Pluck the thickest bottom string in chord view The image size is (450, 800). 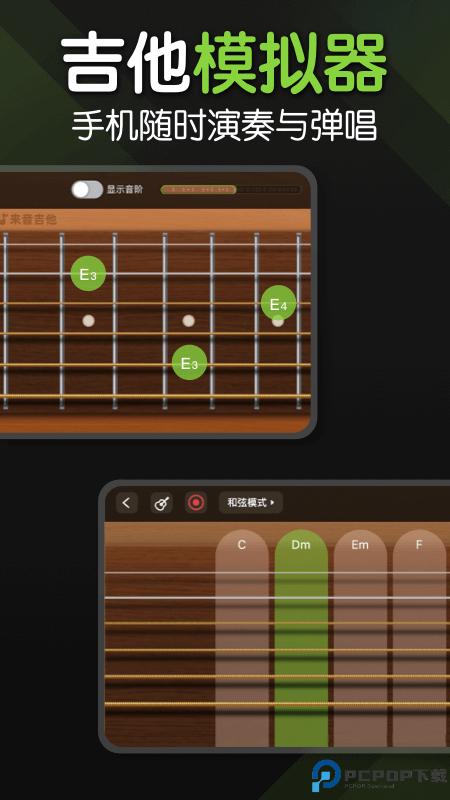[276, 704]
